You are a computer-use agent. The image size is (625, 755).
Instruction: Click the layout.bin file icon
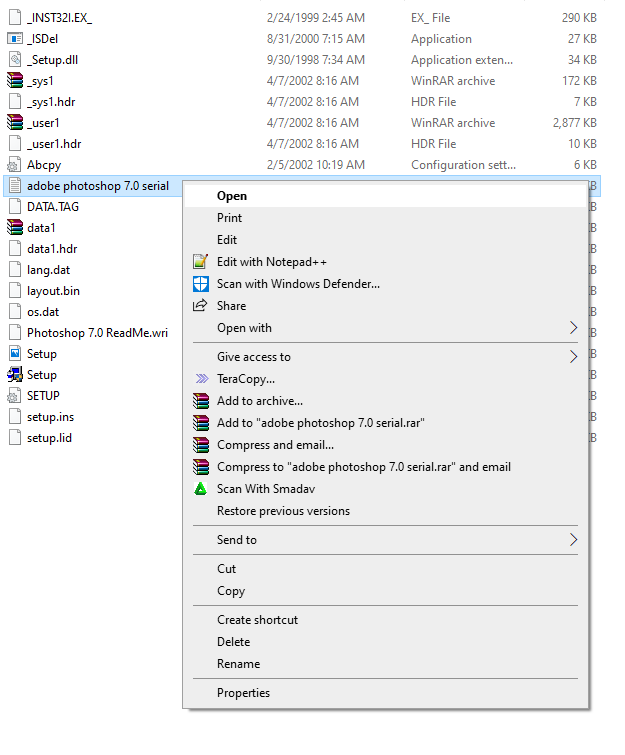15,290
